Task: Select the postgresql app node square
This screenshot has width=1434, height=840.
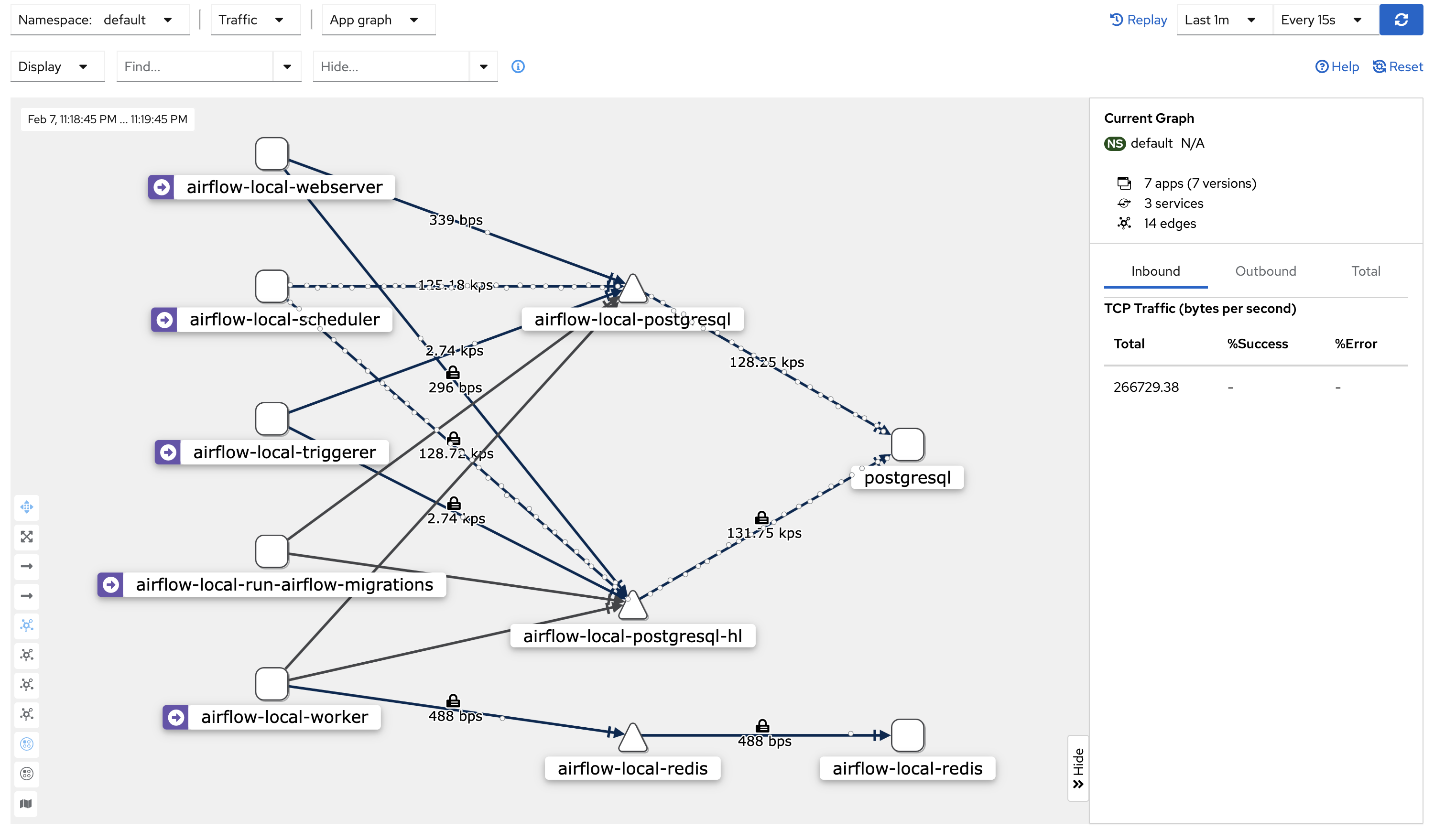Action: (x=907, y=444)
